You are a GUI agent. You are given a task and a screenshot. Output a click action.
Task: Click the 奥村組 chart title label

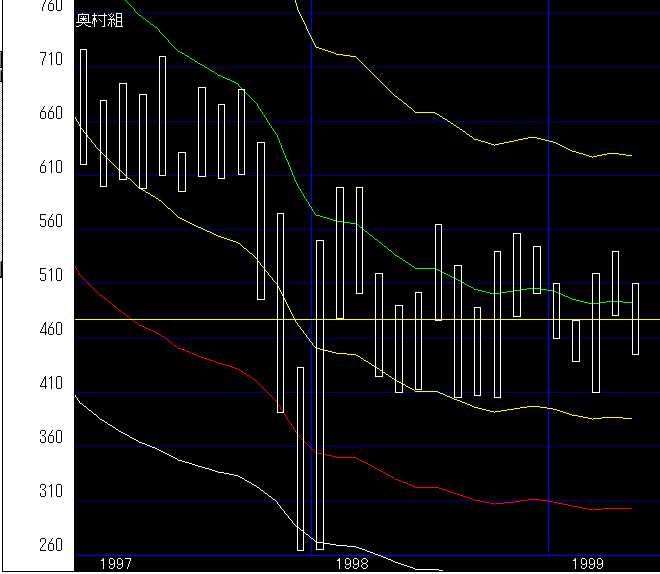pyautogui.click(x=100, y=21)
